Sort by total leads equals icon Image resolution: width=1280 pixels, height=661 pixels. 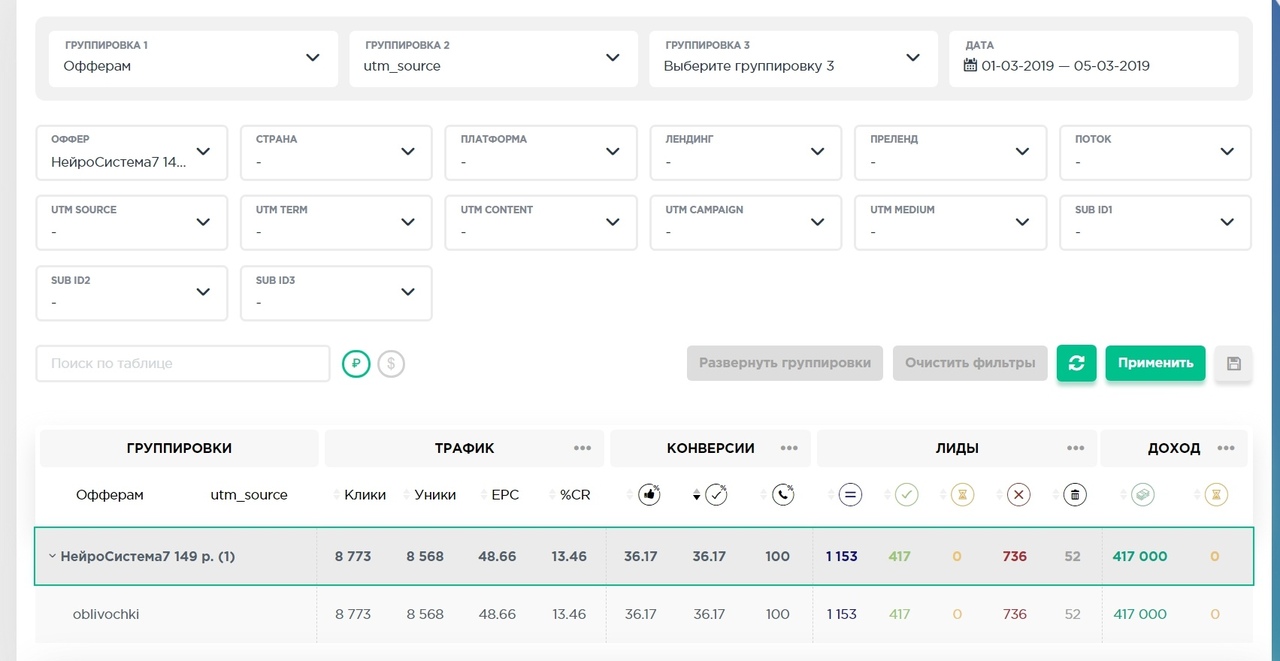coord(850,494)
